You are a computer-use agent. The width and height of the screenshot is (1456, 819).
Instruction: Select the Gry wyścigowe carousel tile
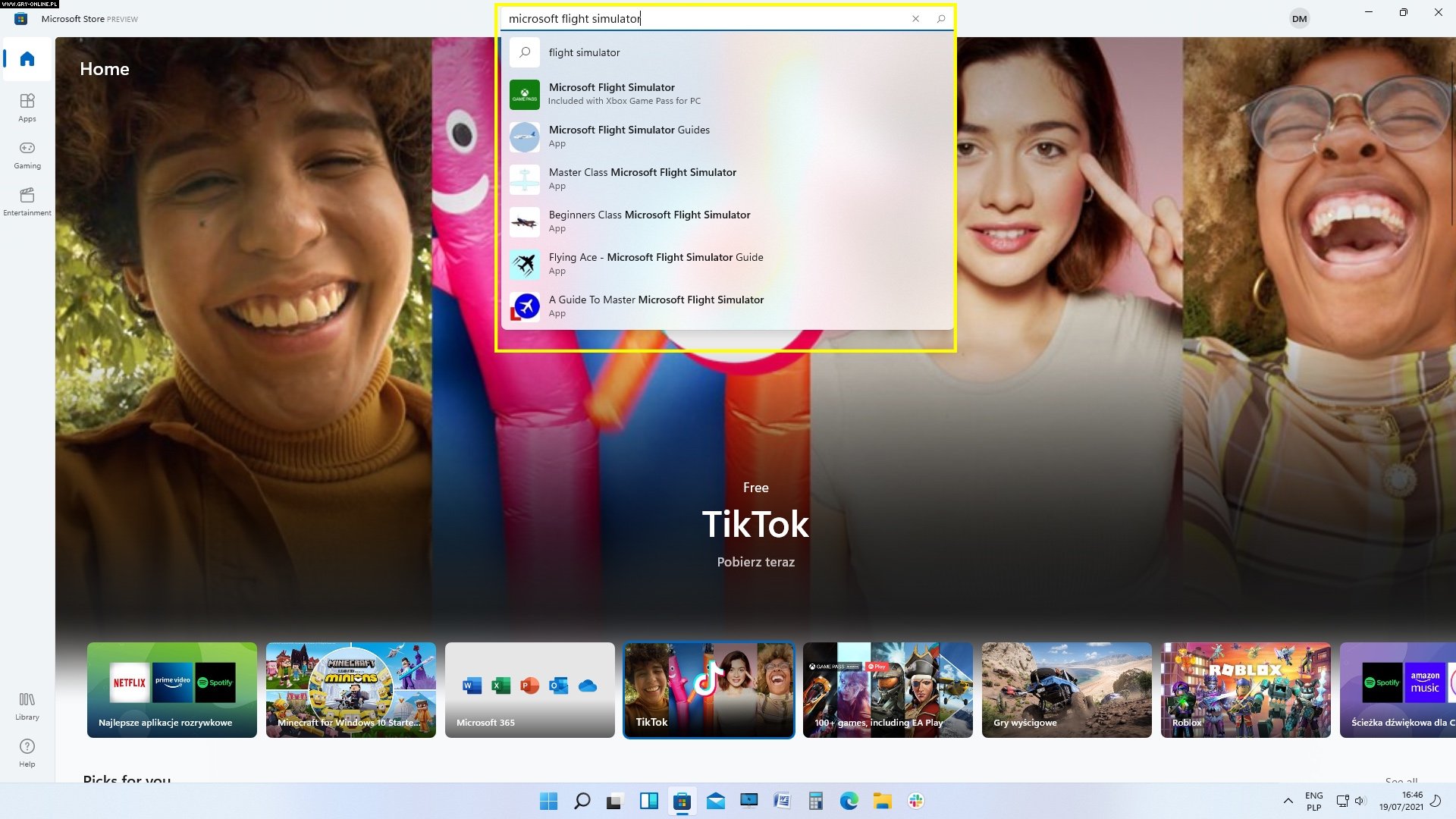tap(1066, 689)
